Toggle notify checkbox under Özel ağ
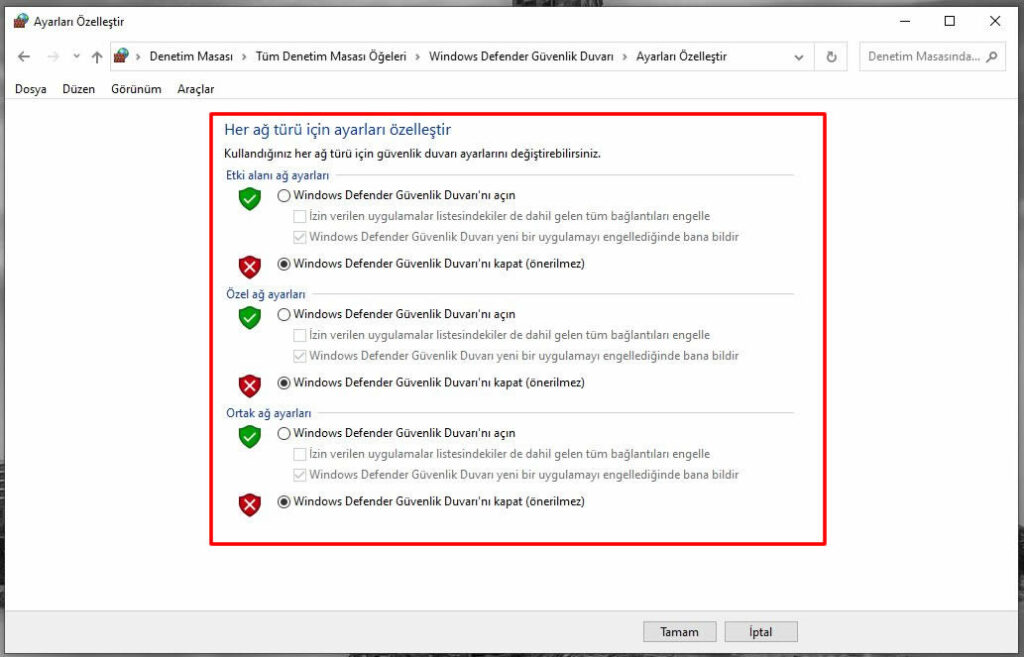The image size is (1024, 657). coord(300,356)
